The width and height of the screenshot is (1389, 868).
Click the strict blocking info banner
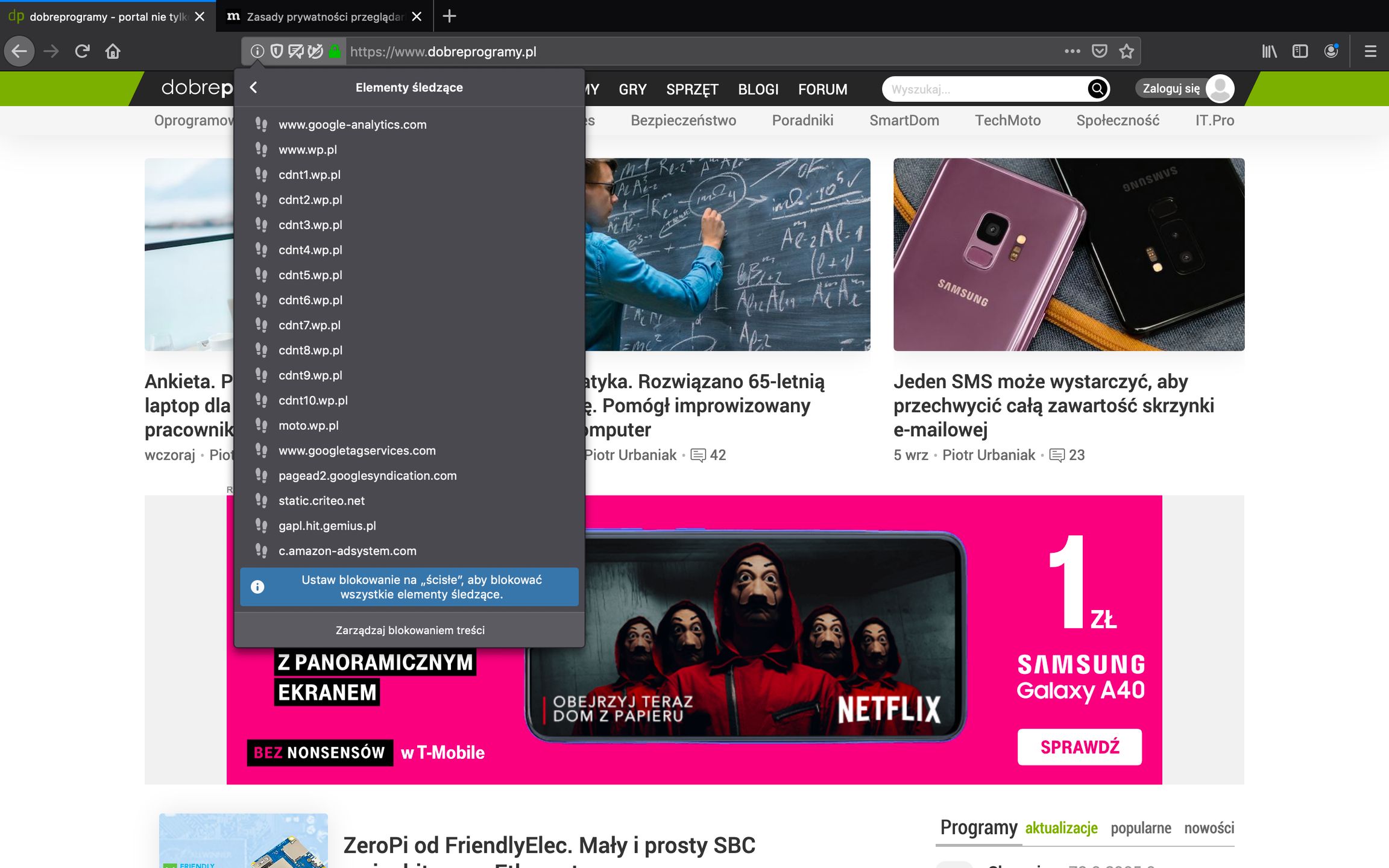(x=410, y=587)
